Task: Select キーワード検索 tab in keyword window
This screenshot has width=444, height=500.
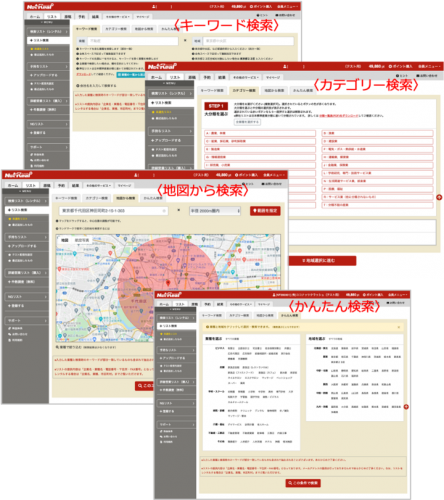Action: [x=86, y=29]
